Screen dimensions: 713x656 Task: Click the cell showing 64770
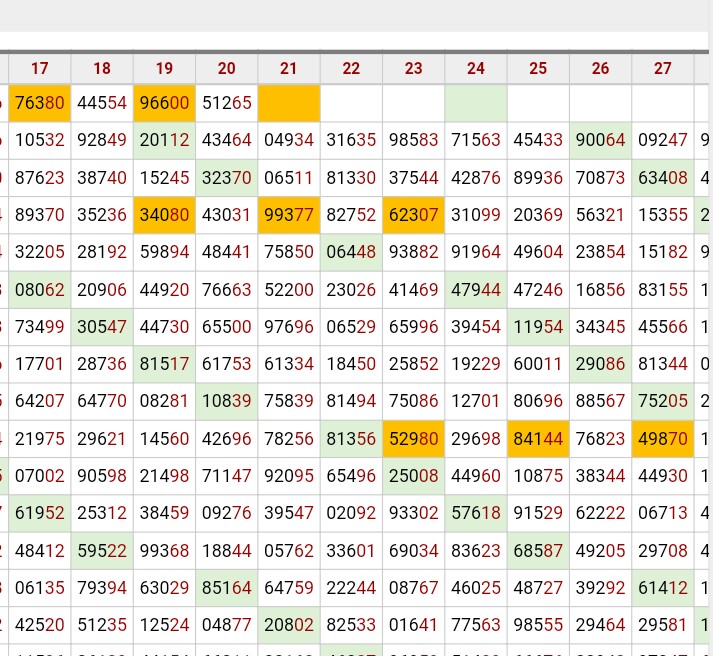[102, 401]
